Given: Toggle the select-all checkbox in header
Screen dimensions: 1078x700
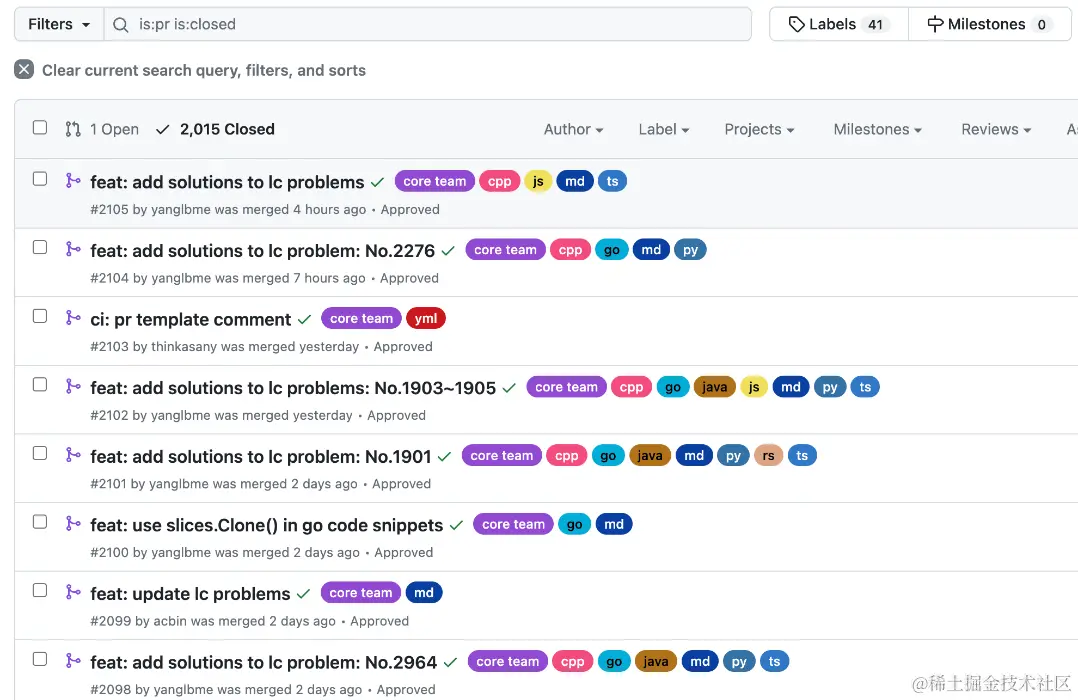Looking at the screenshot, I should (40, 127).
